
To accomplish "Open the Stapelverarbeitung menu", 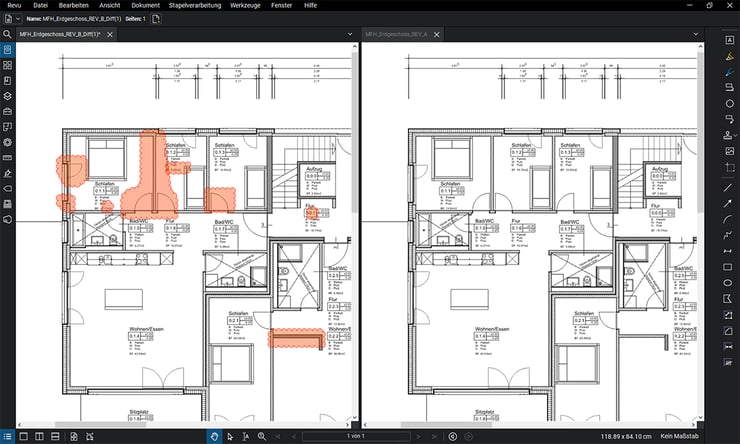I will click(195, 6).
